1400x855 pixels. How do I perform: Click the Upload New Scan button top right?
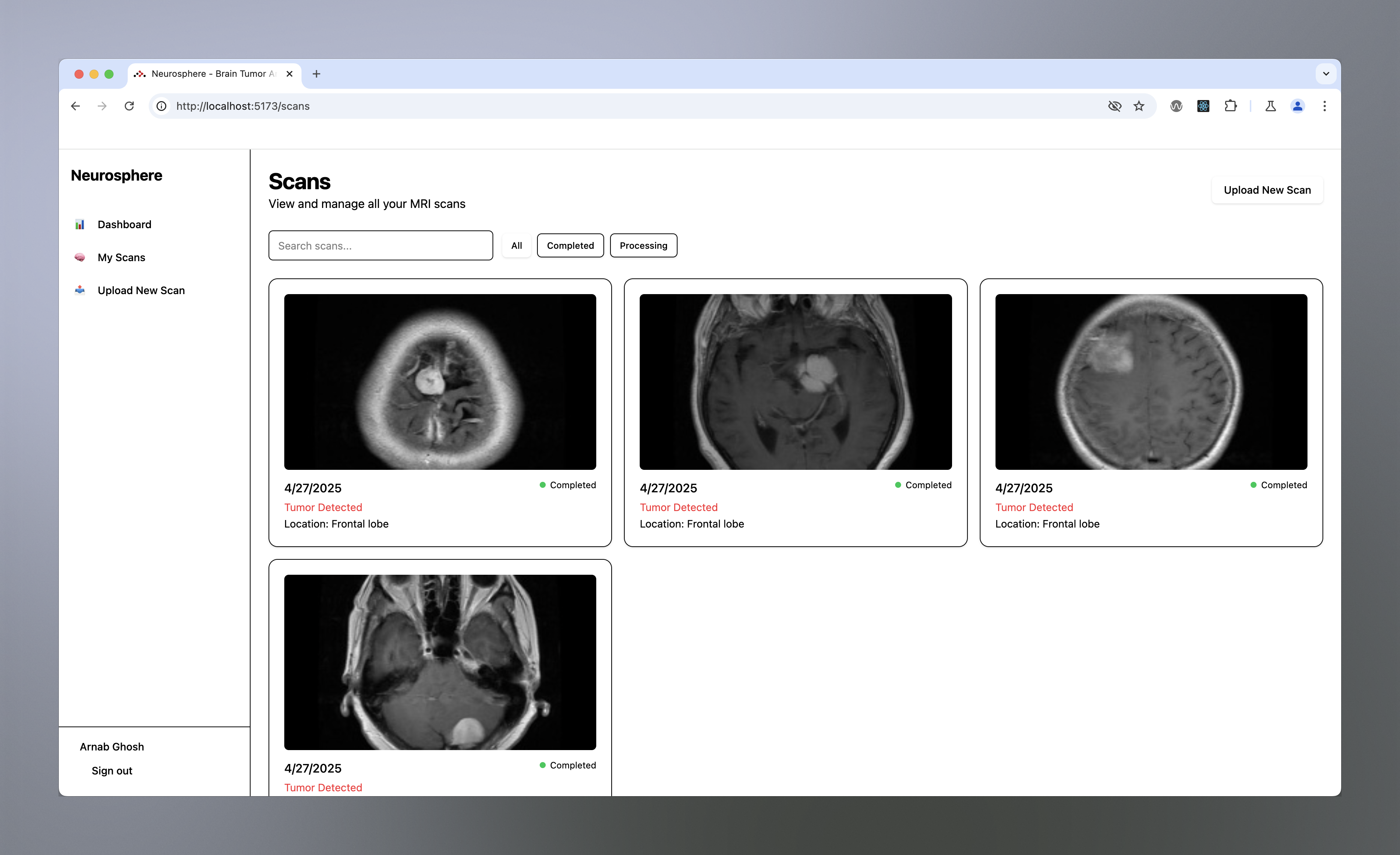1266,190
